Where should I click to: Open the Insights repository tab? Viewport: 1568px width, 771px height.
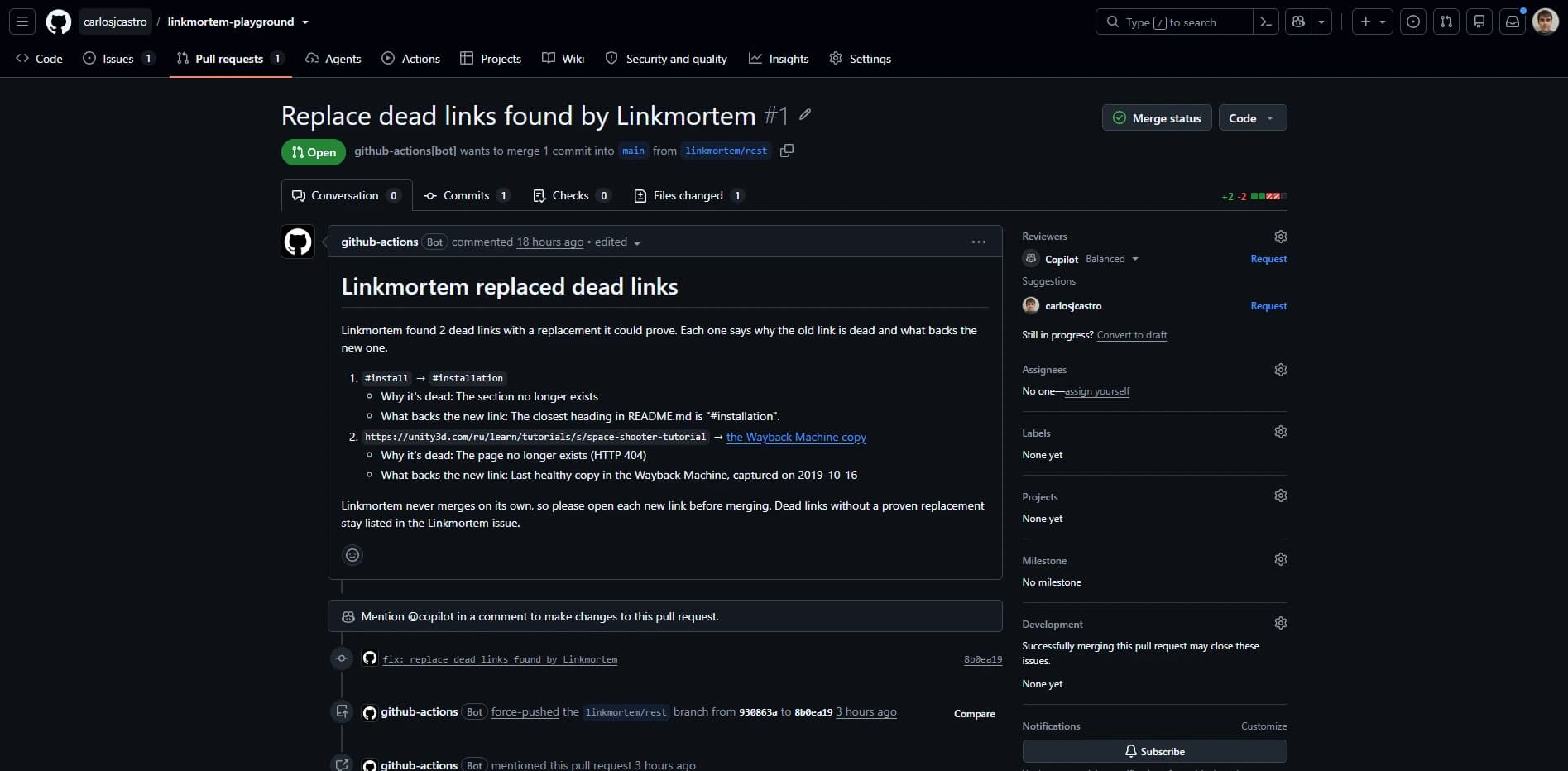[779, 59]
